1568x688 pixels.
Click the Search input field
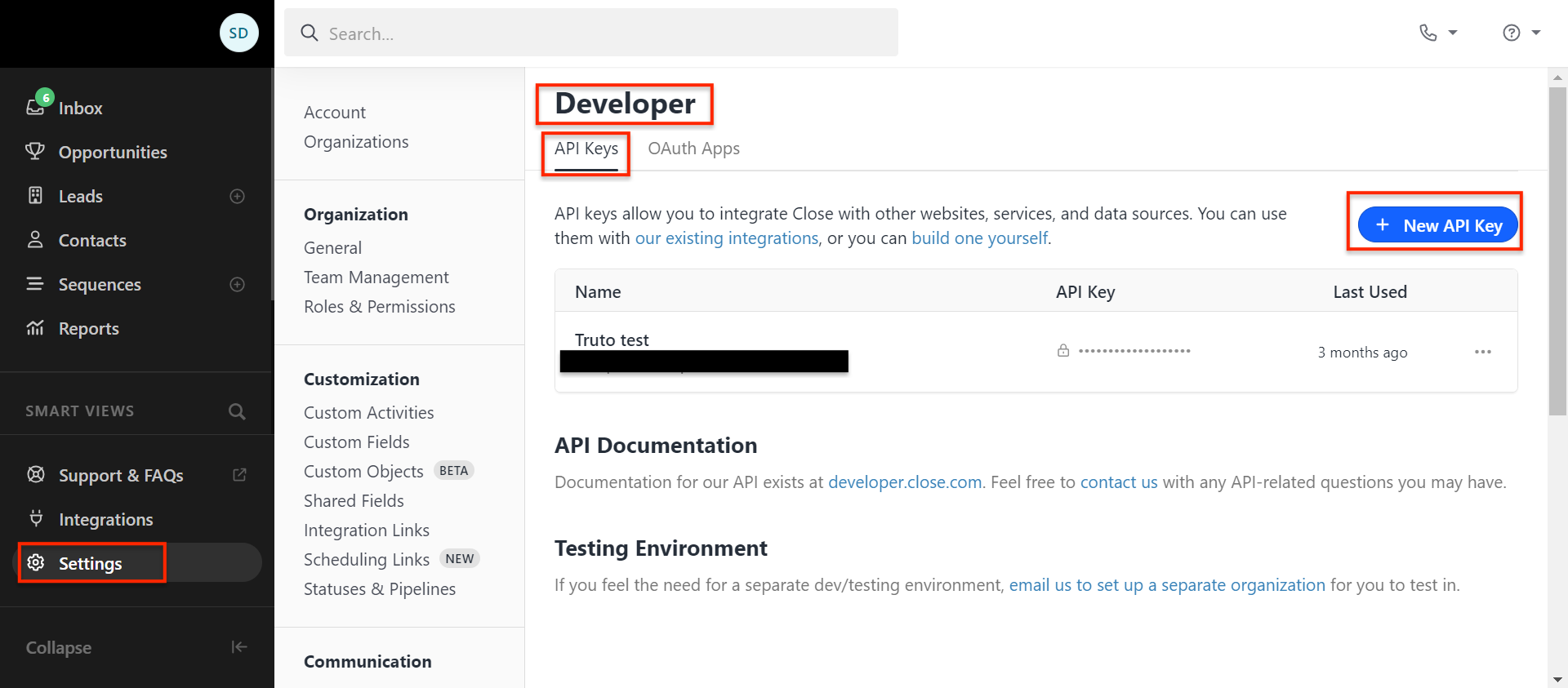[591, 33]
